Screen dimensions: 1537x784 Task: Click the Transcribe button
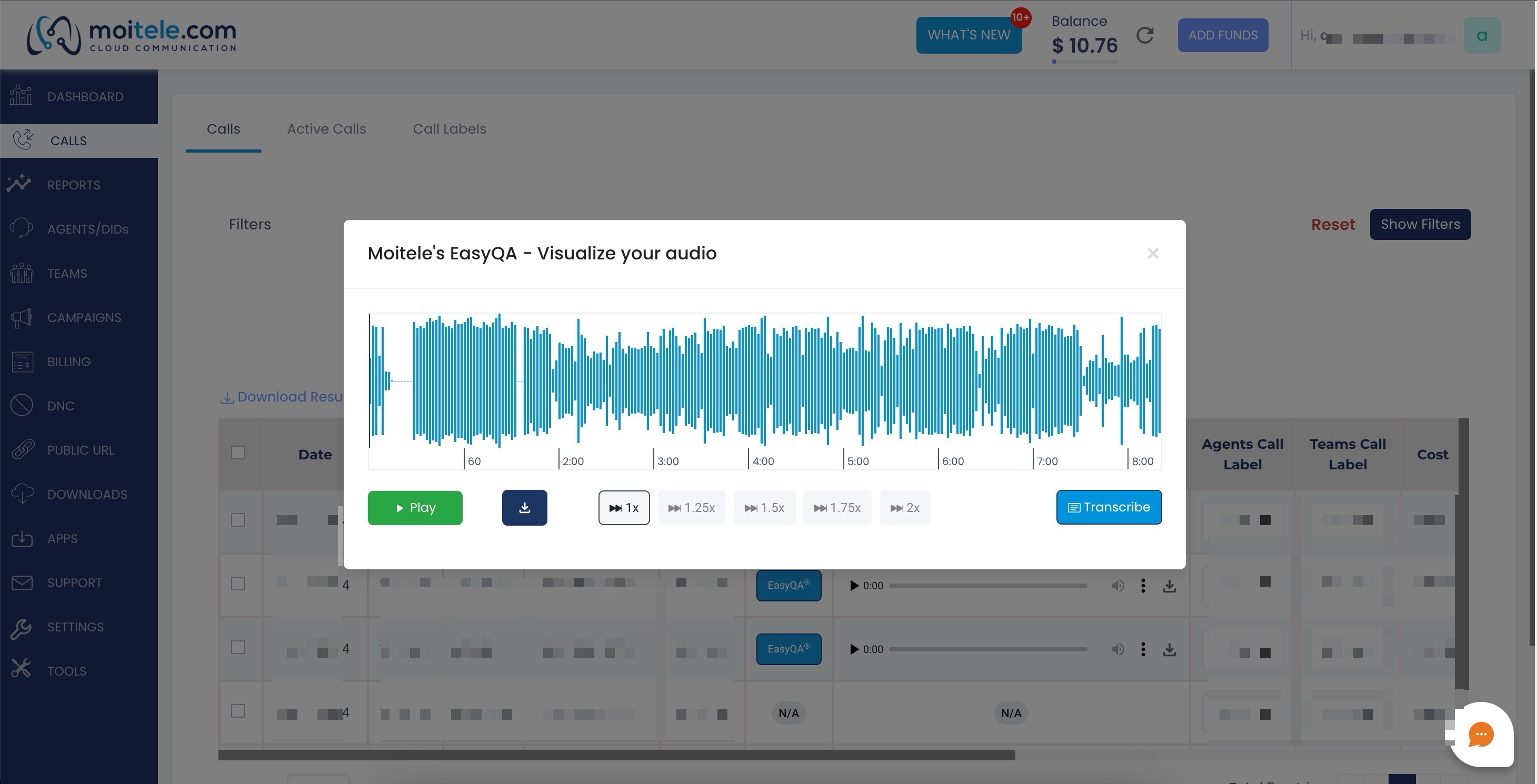pyautogui.click(x=1109, y=507)
